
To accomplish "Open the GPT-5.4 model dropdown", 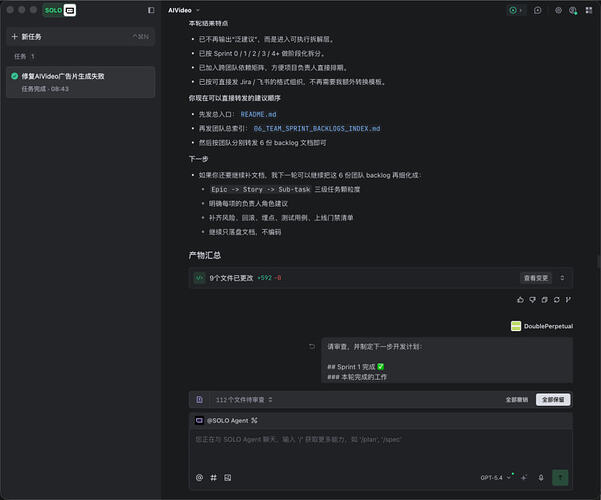I will [496, 478].
